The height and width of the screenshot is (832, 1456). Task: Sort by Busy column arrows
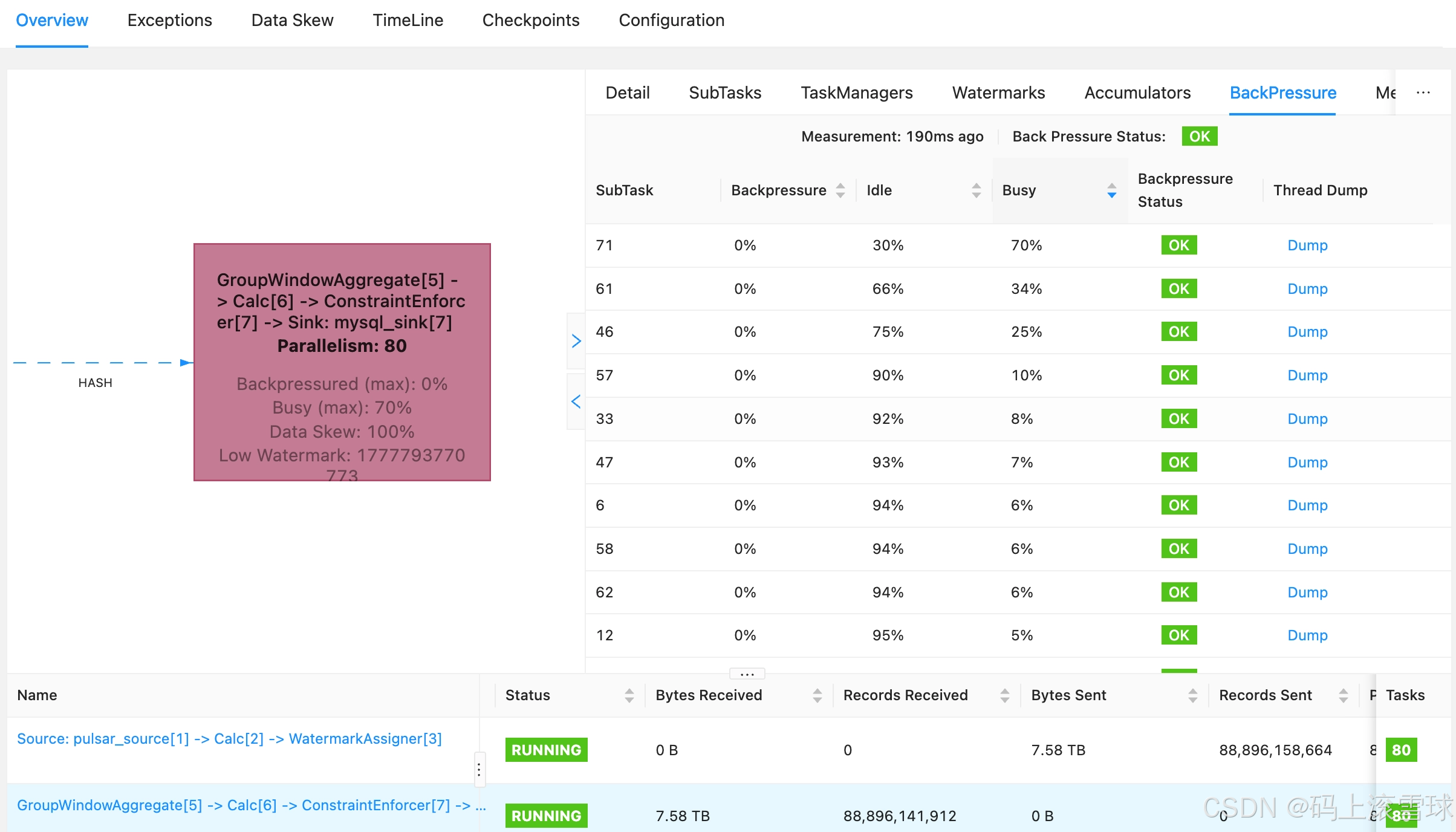point(1111,190)
